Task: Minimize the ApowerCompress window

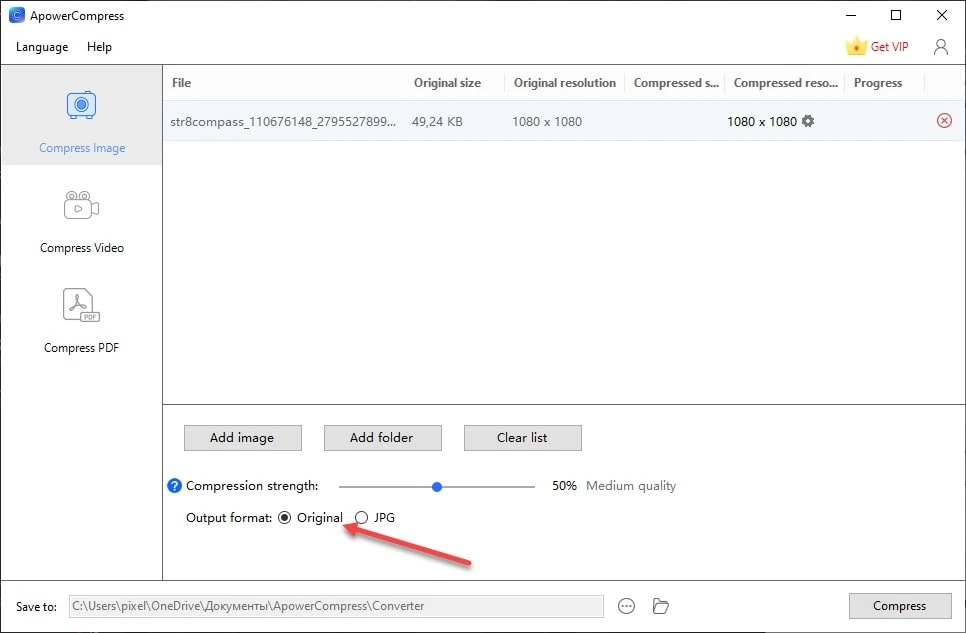Action: click(x=851, y=15)
